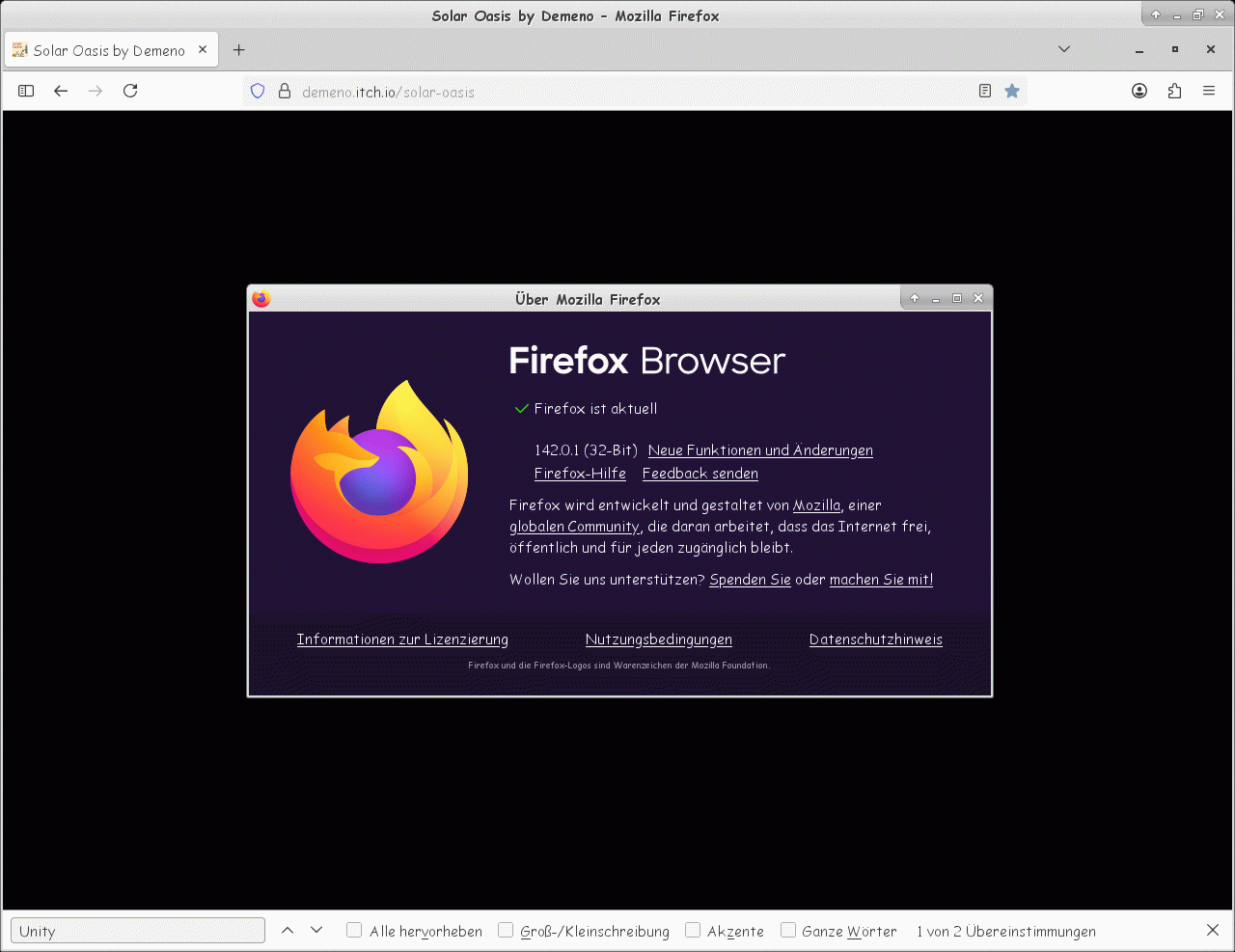Screen dimensions: 1235x952
Task: Enable Akzente checkbox
Action: [x=692, y=930]
